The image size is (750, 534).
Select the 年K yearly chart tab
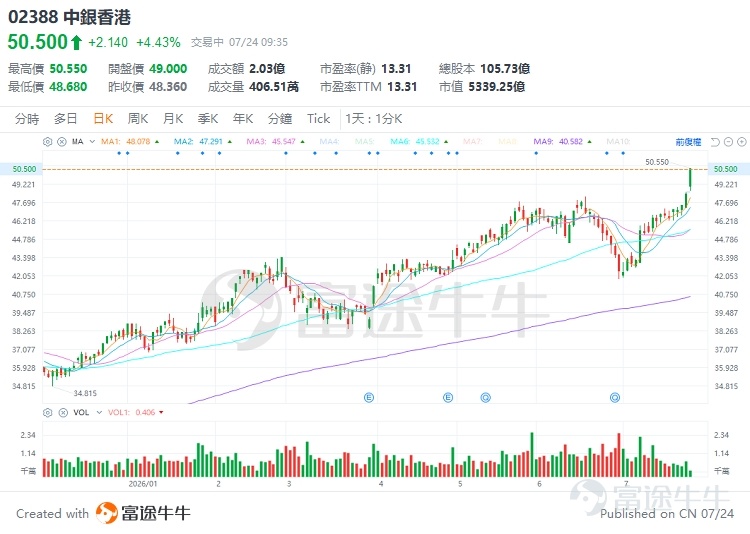click(x=243, y=119)
